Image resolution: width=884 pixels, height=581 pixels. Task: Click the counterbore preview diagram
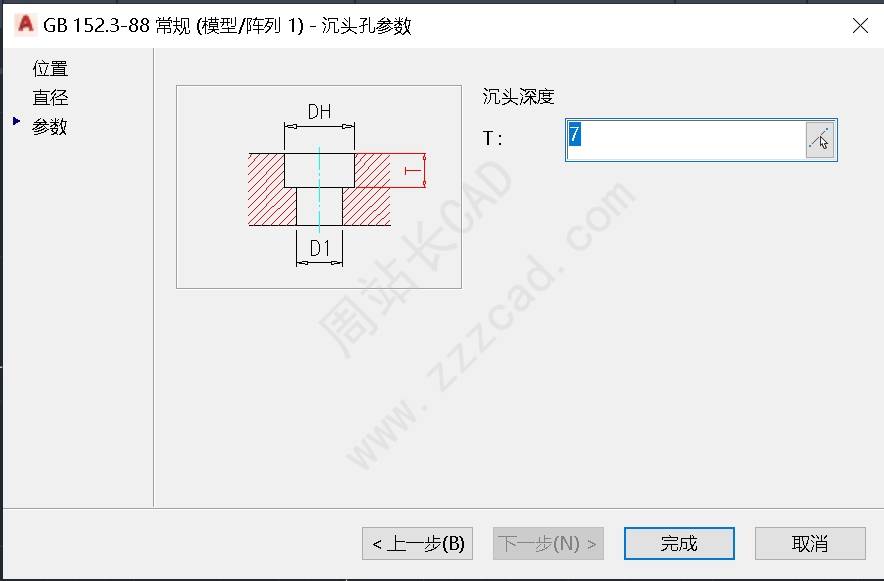click(319, 187)
